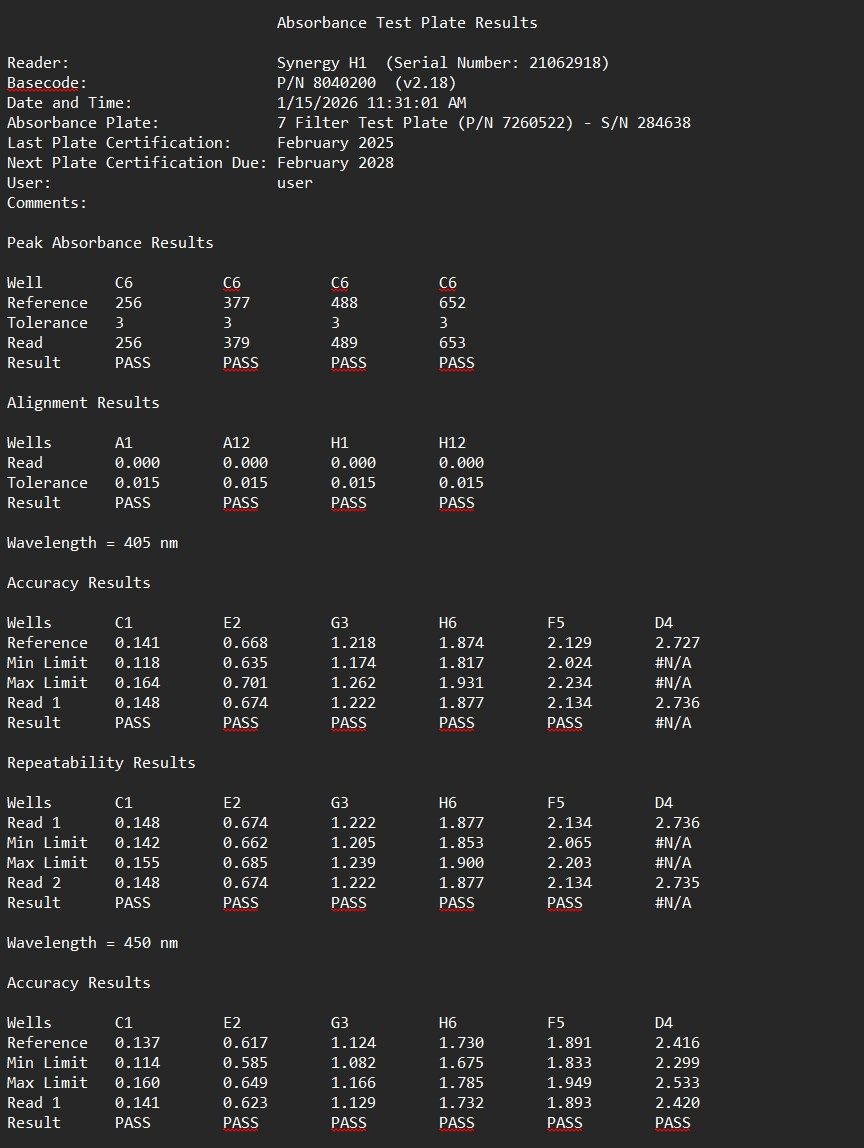864x1148 pixels.
Task: Click the Wavelength = 450 nm line
Action: (92, 943)
